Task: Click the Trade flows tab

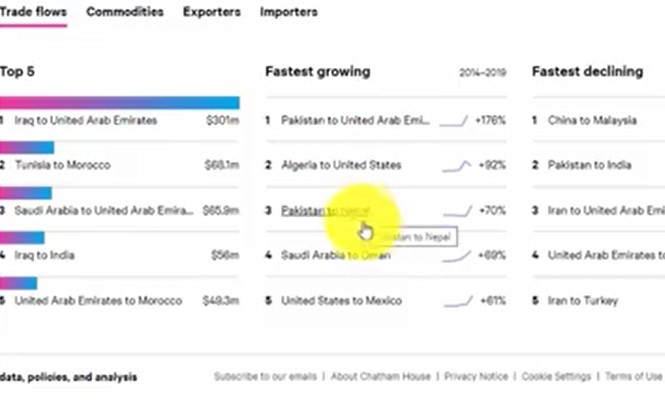Action: tap(33, 12)
